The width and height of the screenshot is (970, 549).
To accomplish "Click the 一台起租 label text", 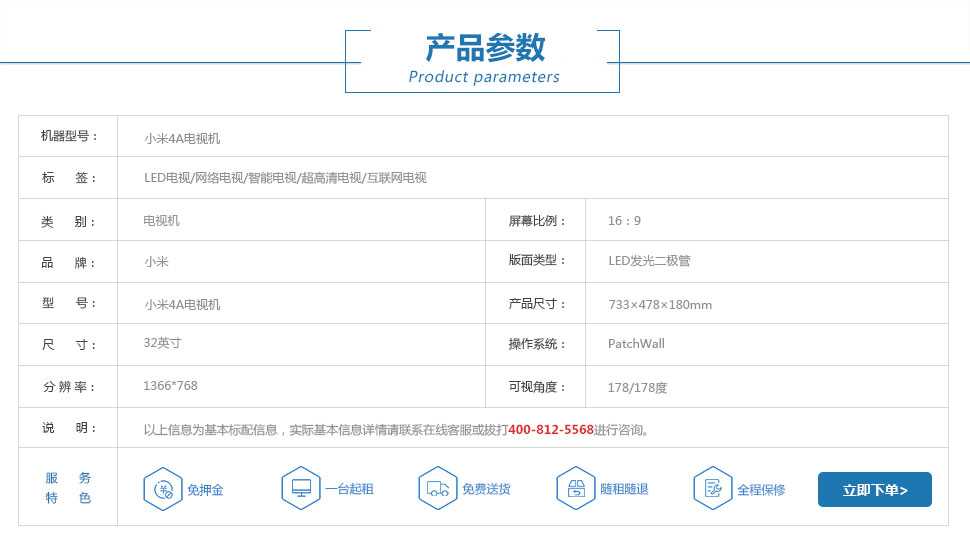I will point(350,489).
